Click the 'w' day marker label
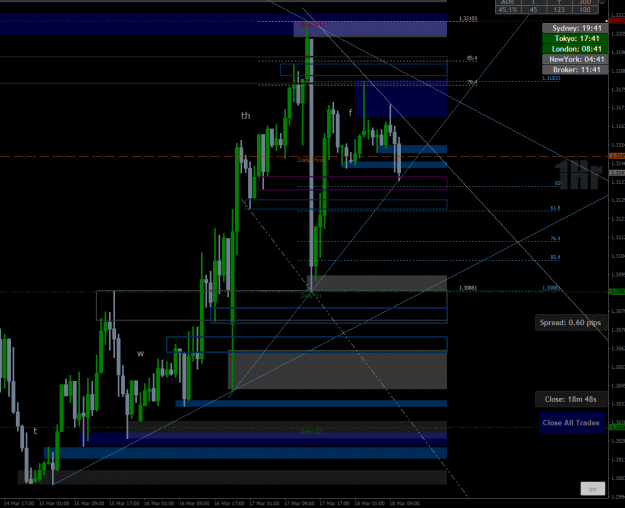625x508 pixels. [x=140, y=353]
